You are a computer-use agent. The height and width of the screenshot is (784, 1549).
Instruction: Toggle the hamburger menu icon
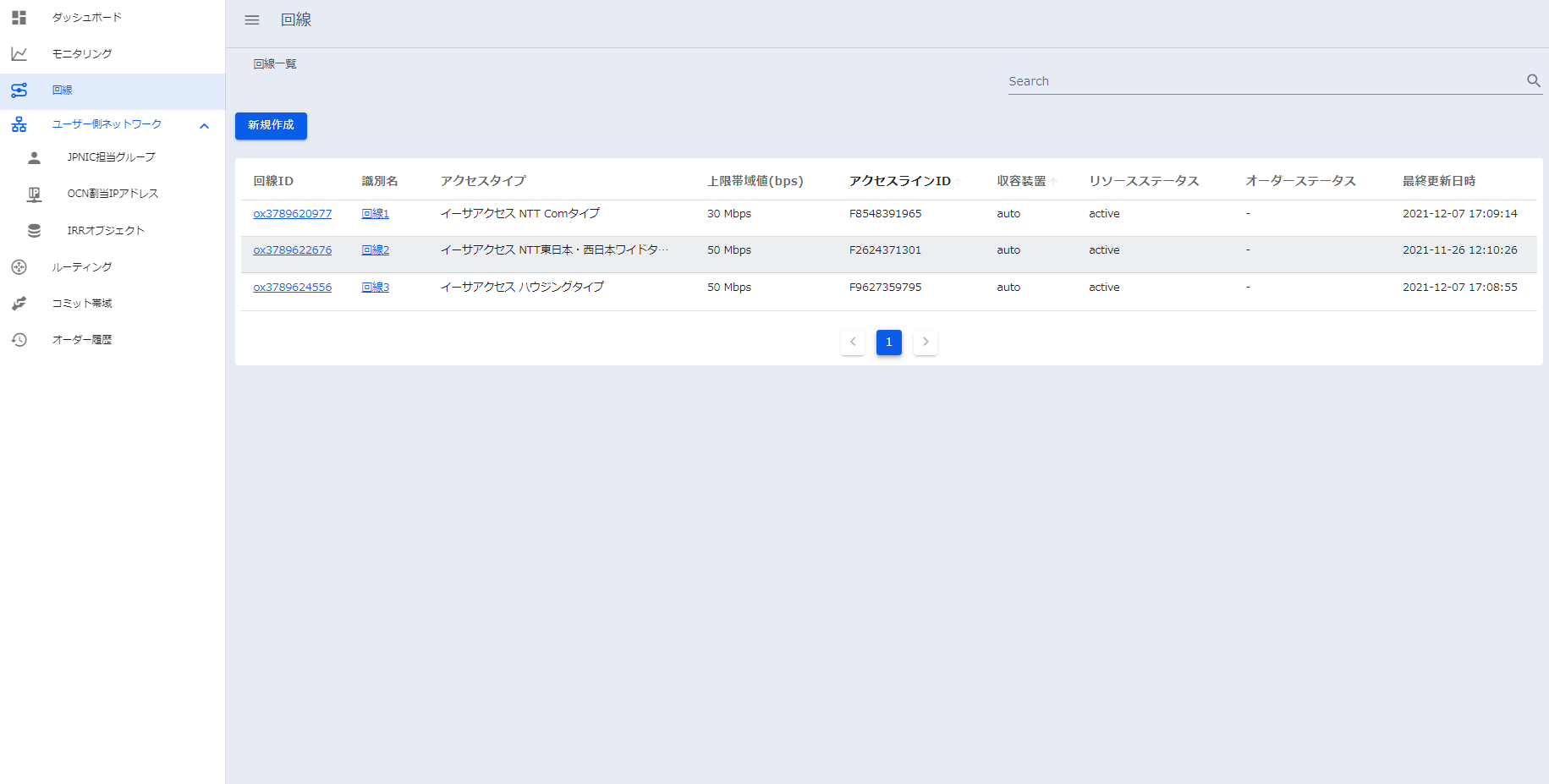click(252, 20)
